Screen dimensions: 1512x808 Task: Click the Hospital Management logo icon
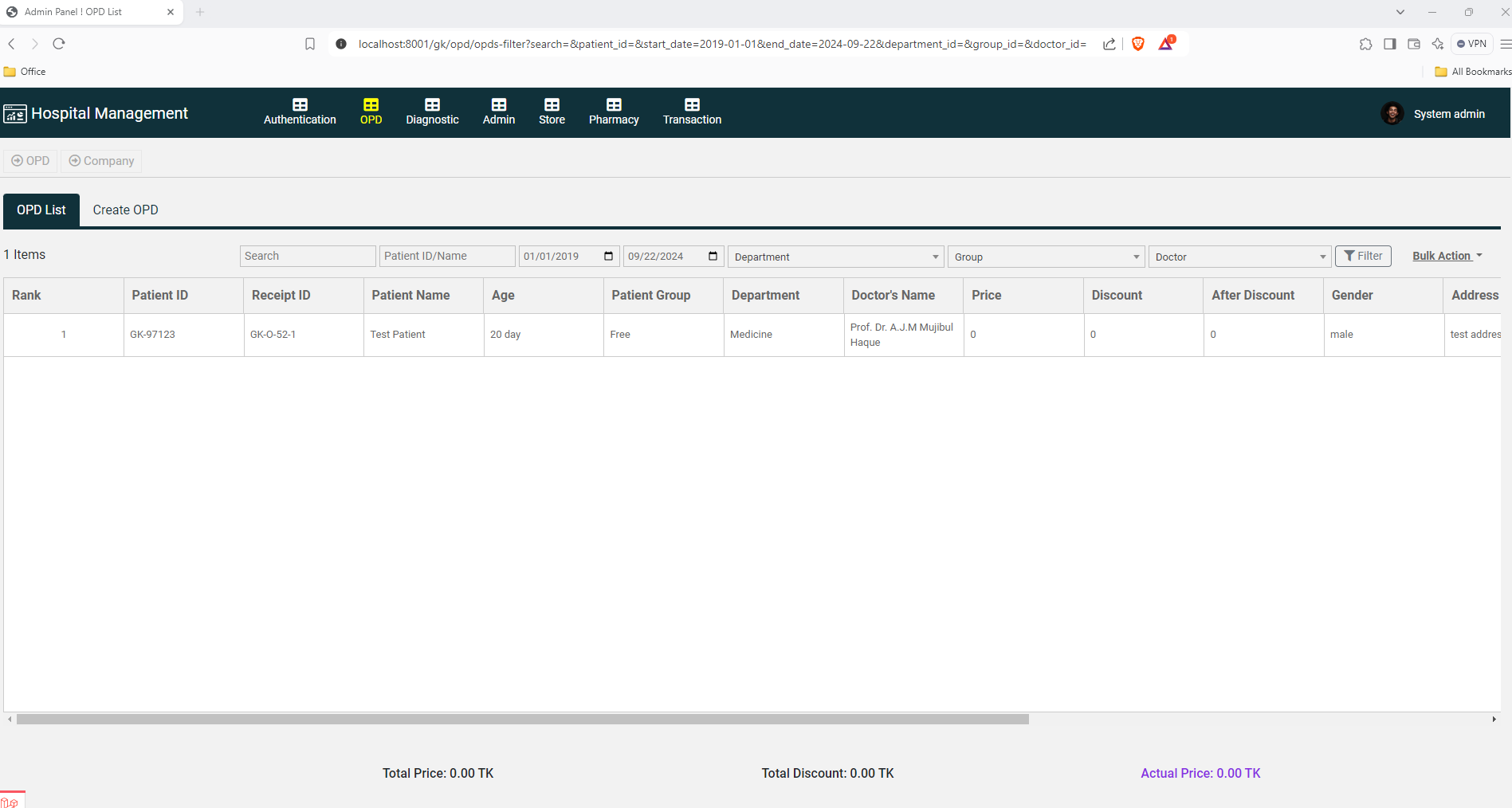(x=15, y=114)
